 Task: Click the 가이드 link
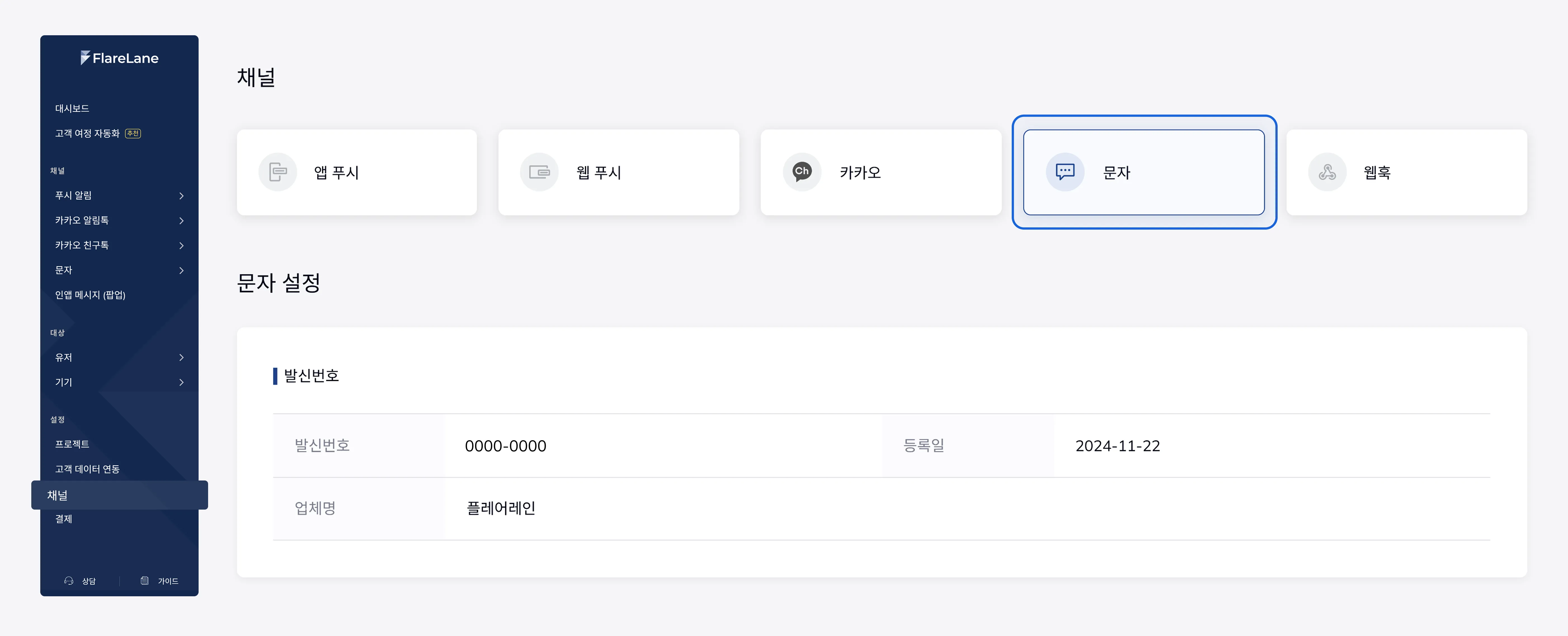(x=168, y=581)
